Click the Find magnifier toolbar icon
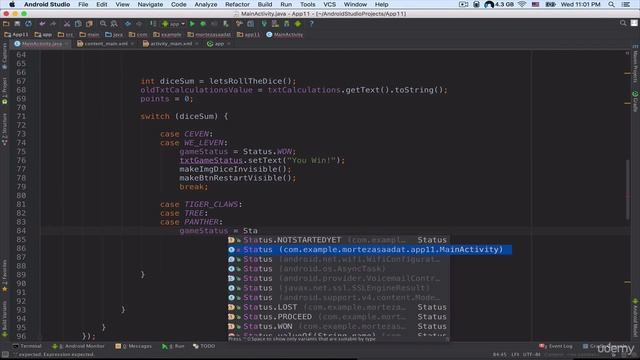 (x=103, y=24)
